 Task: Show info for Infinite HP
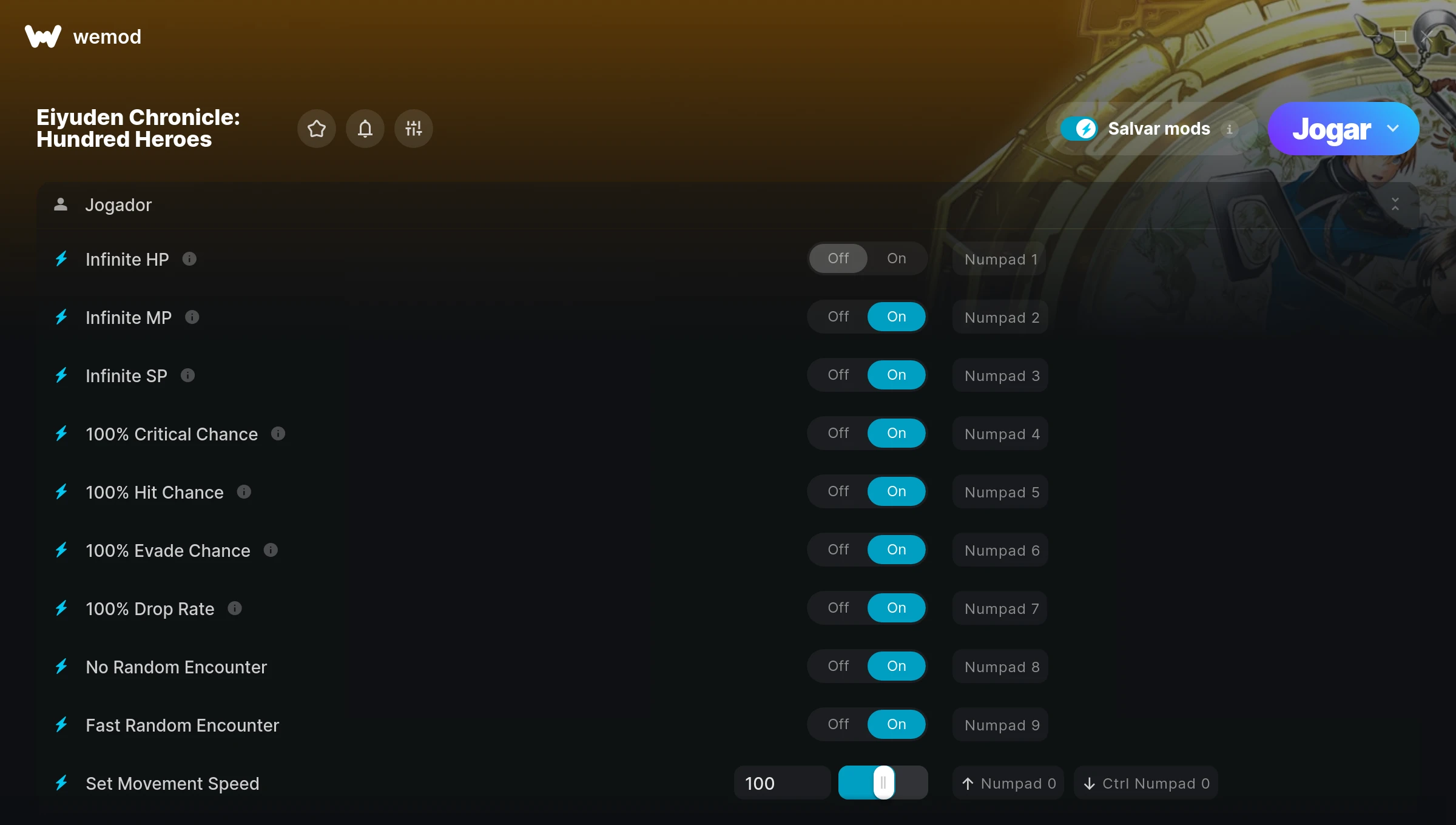click(189, 259)
